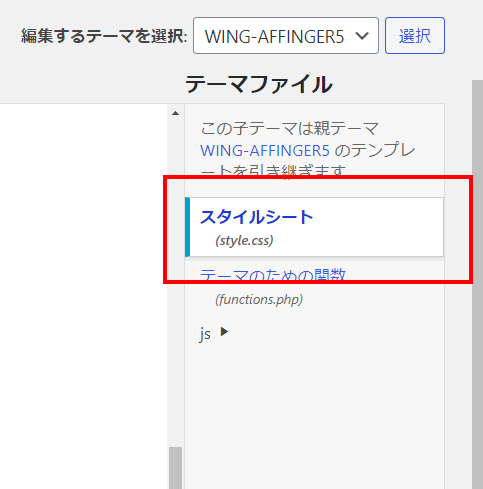The width and height of the screenshot is (483, 489).
Task: Click the page vertical scrollbar on the right
Action: coord(477,284)
